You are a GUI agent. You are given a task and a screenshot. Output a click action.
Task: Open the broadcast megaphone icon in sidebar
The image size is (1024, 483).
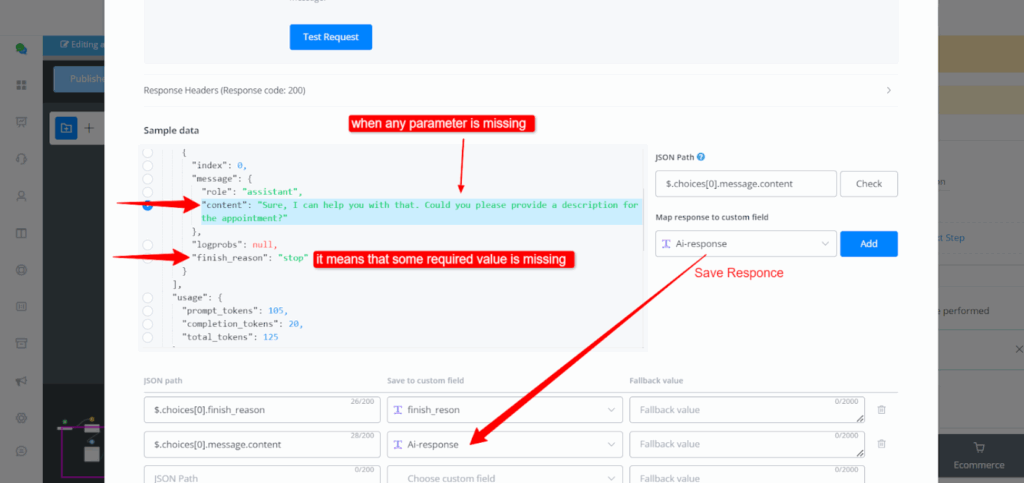tap(21, 380)
